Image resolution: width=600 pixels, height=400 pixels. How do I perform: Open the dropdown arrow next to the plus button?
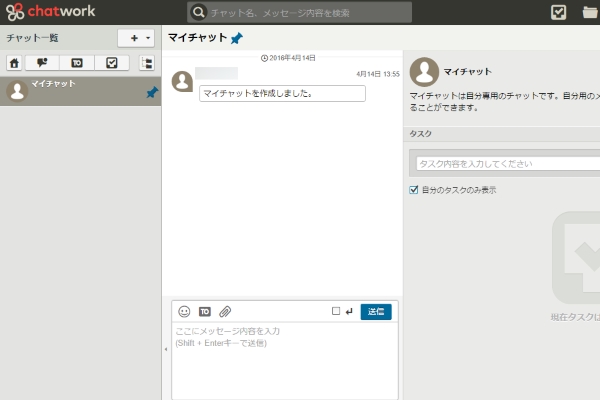coord(148,38)
